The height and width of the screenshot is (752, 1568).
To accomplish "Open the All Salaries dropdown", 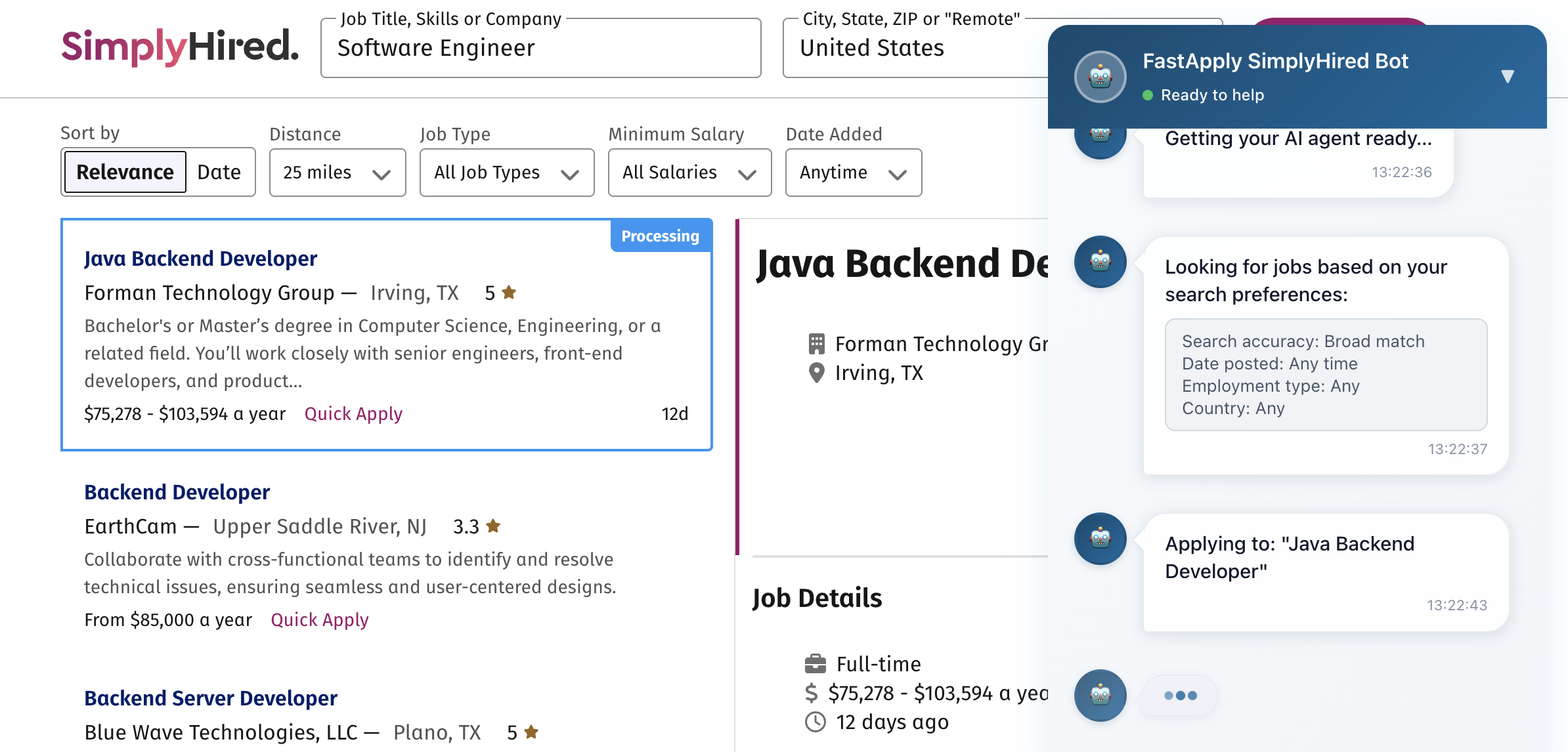I will pos(689,173).
